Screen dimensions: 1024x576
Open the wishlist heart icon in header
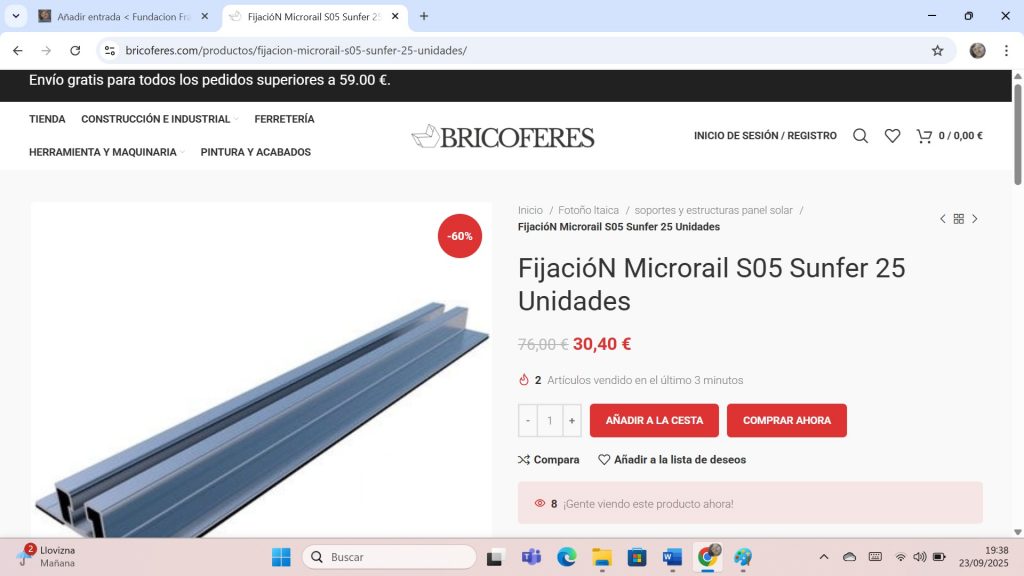[892, 136]
